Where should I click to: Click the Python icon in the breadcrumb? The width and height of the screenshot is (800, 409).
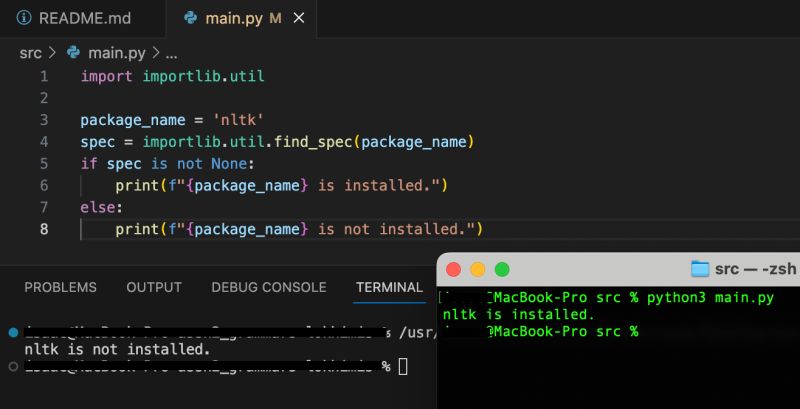[74, 53]
